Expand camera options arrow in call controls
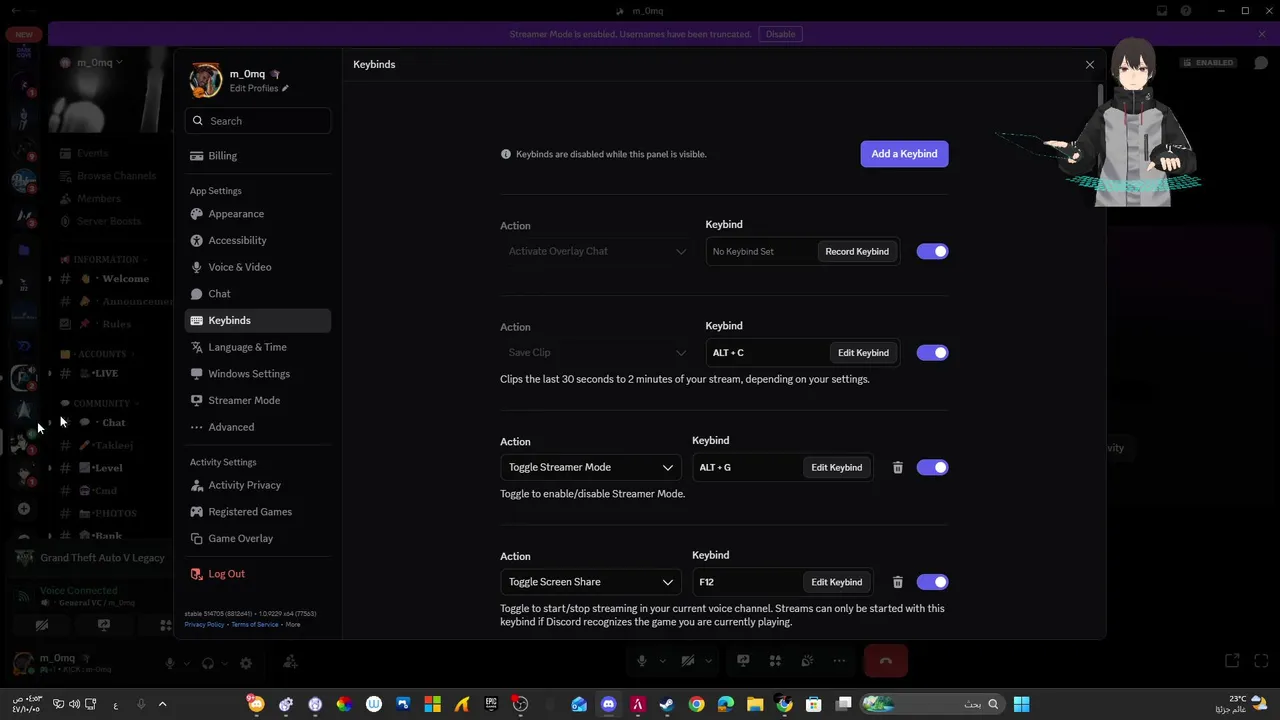 point(709,661)
